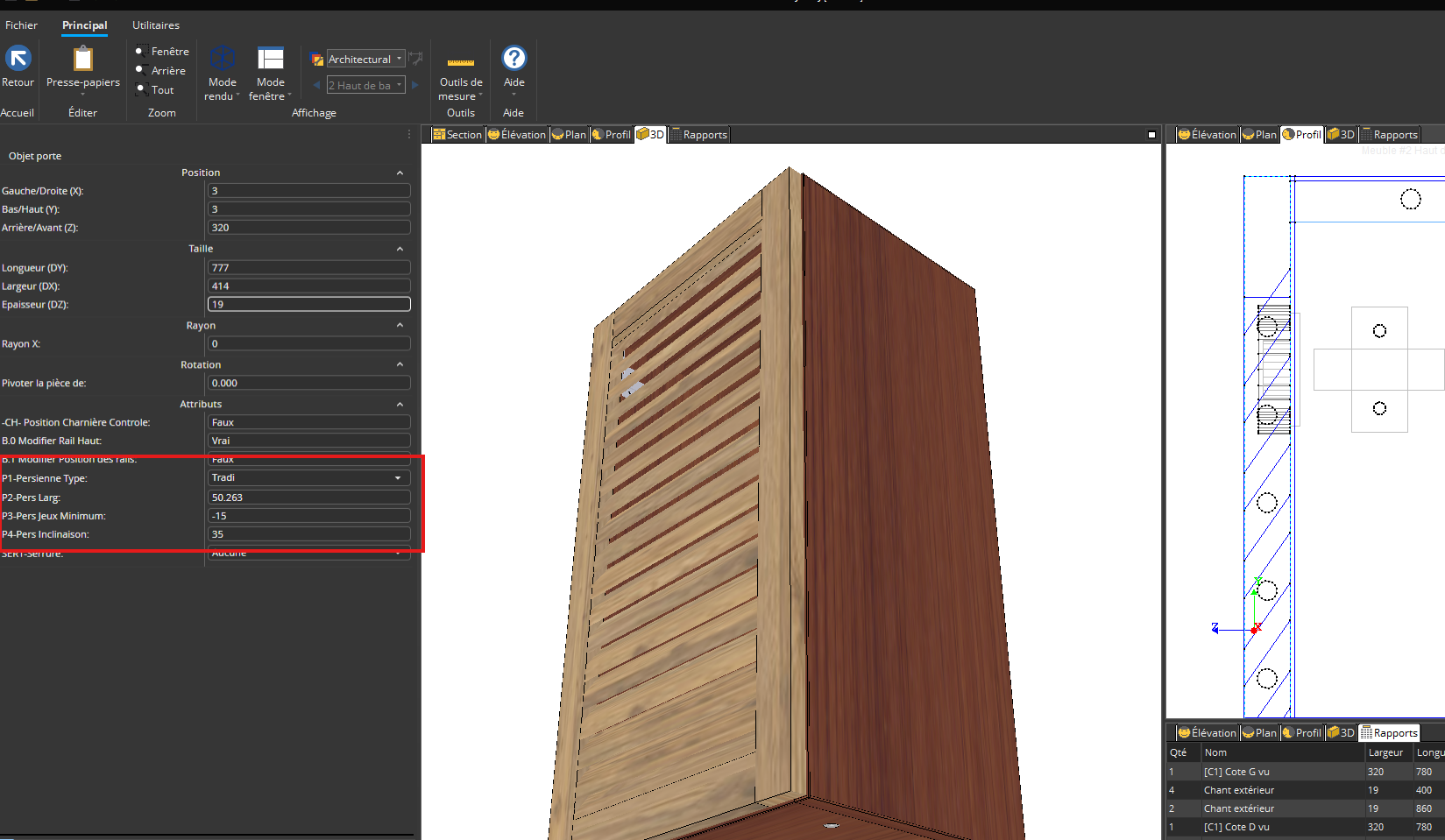Open the Fichier menu
Image resolution: width=1445 pixels, height=840 pixels.
tap(21, 25)
